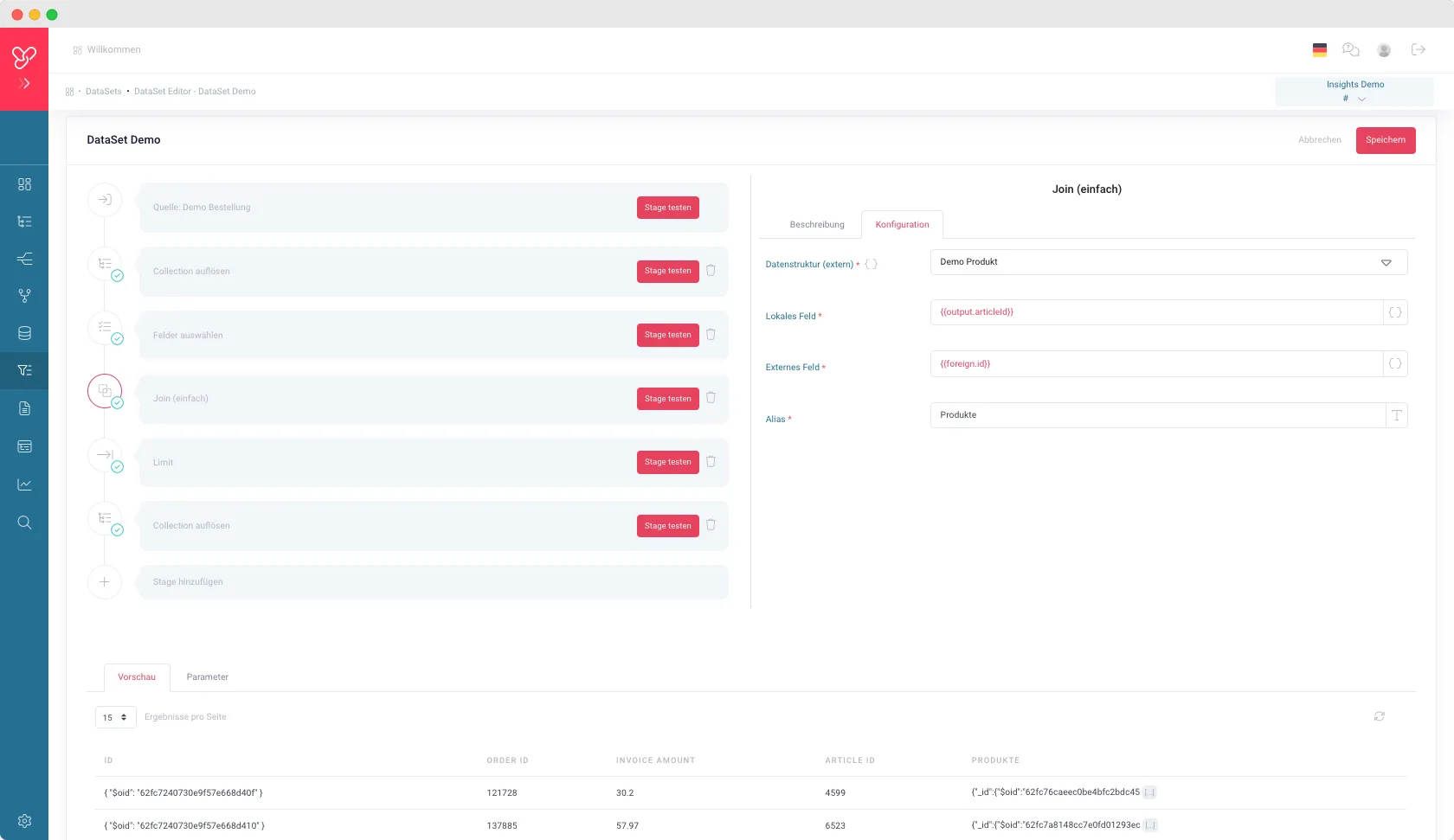Screen dimensions: 1454x840
Task: Expand the sidebar with double-chevron icon
Action: point(24,83)
